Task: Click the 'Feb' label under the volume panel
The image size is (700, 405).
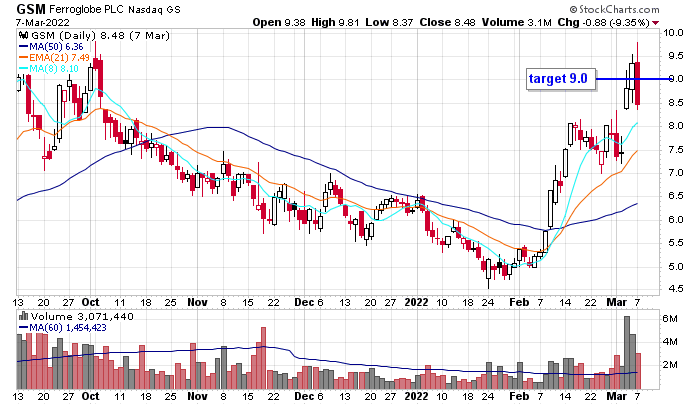Action: point(519,396)
